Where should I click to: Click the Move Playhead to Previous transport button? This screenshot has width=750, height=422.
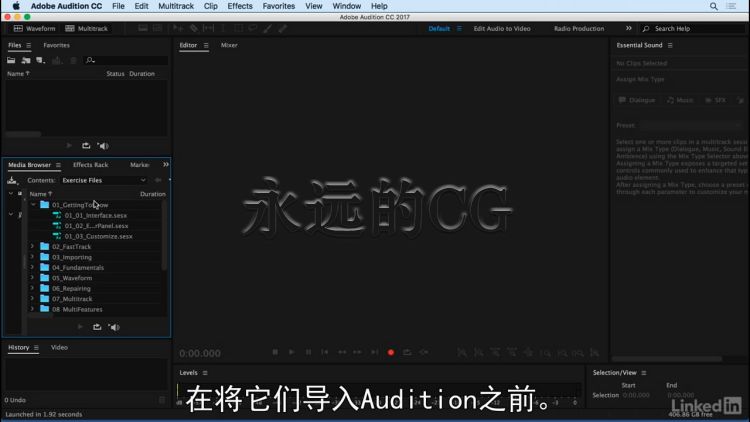pyautogui.click(x=325, y=352)
